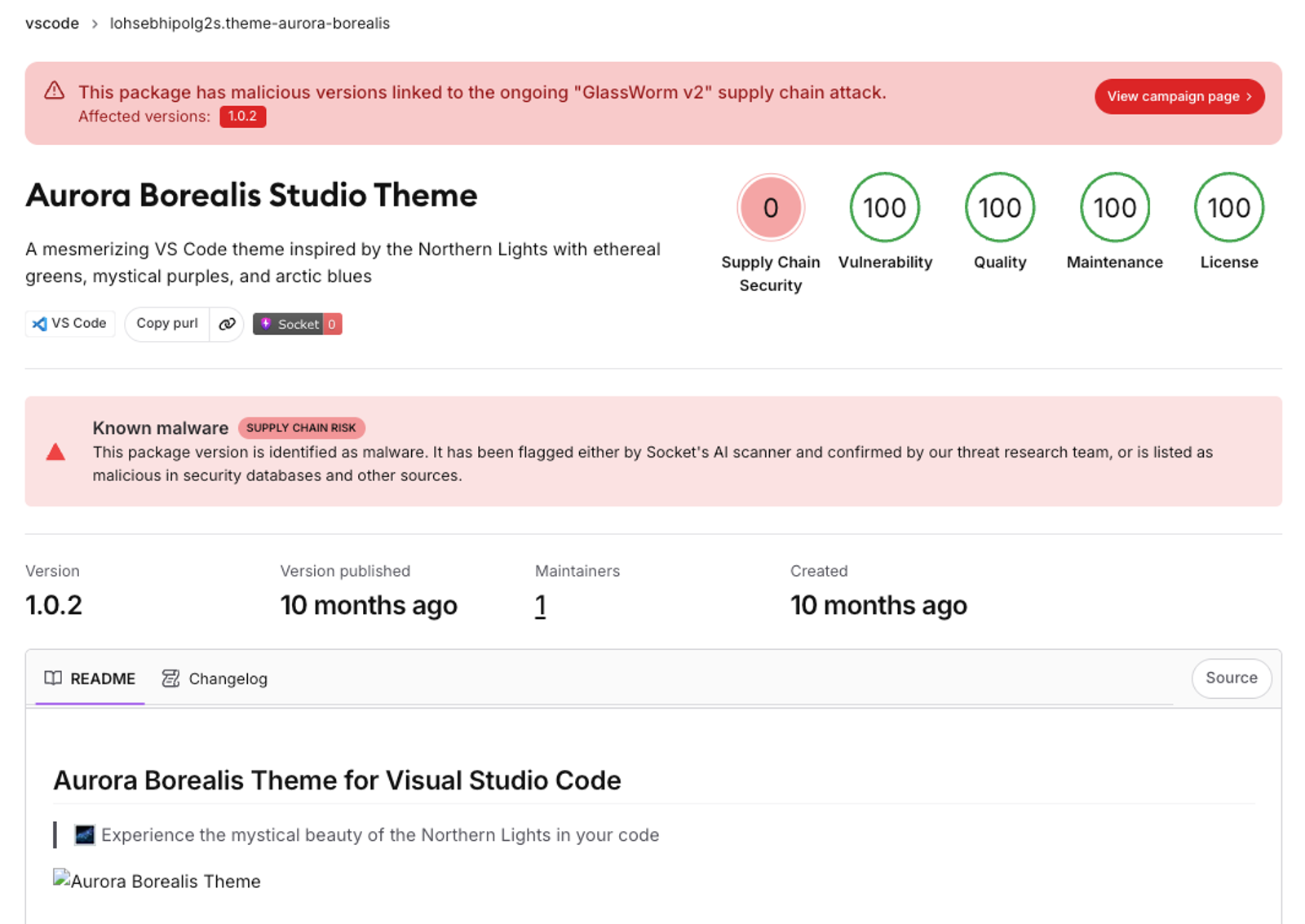The image size is (1305, 924).
Task: Click the Supply Chain Security score circle
Action: [771, 207]
